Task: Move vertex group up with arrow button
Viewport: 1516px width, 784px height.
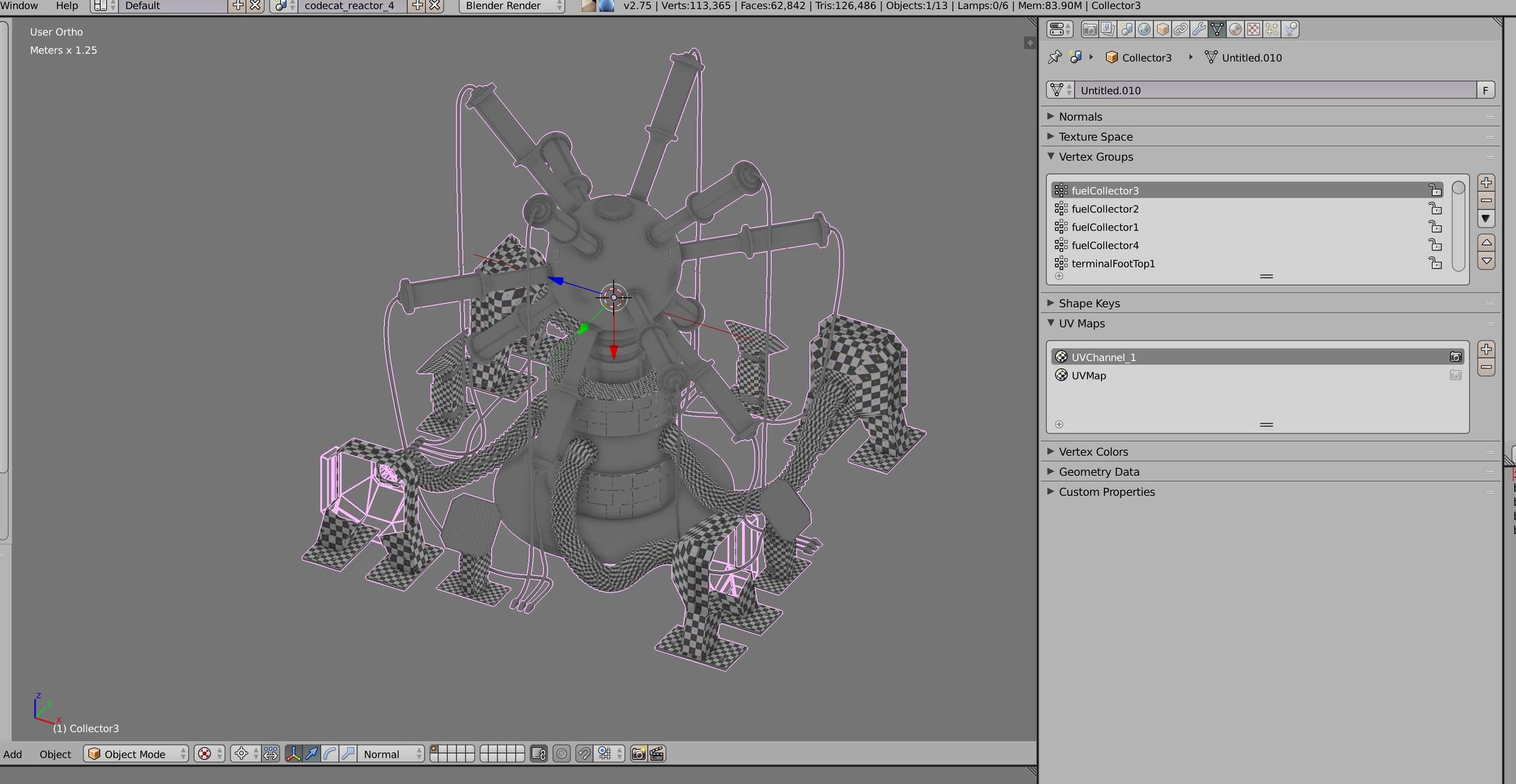Action: [x=1486, y=242]
